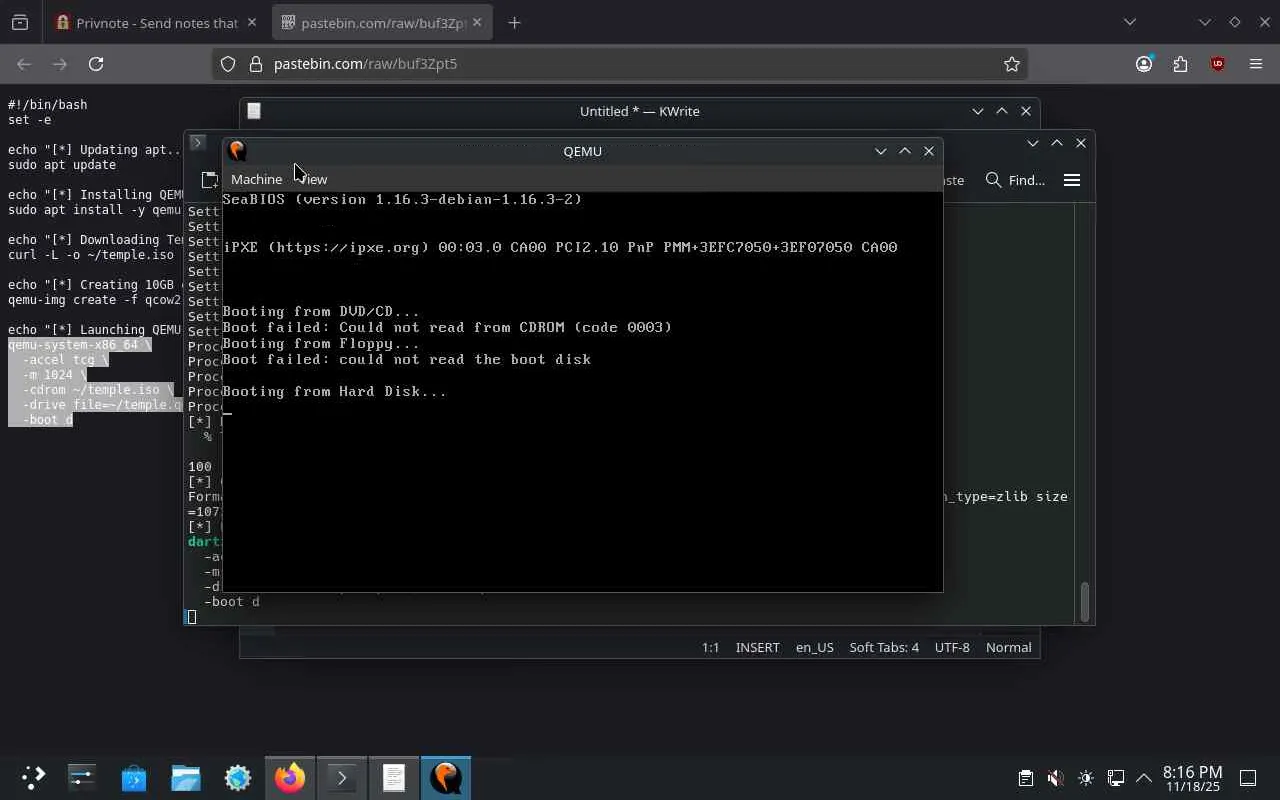Open the Soft Tabs: 4 indentation menu

pyautogui.click(x=884, y=647)
